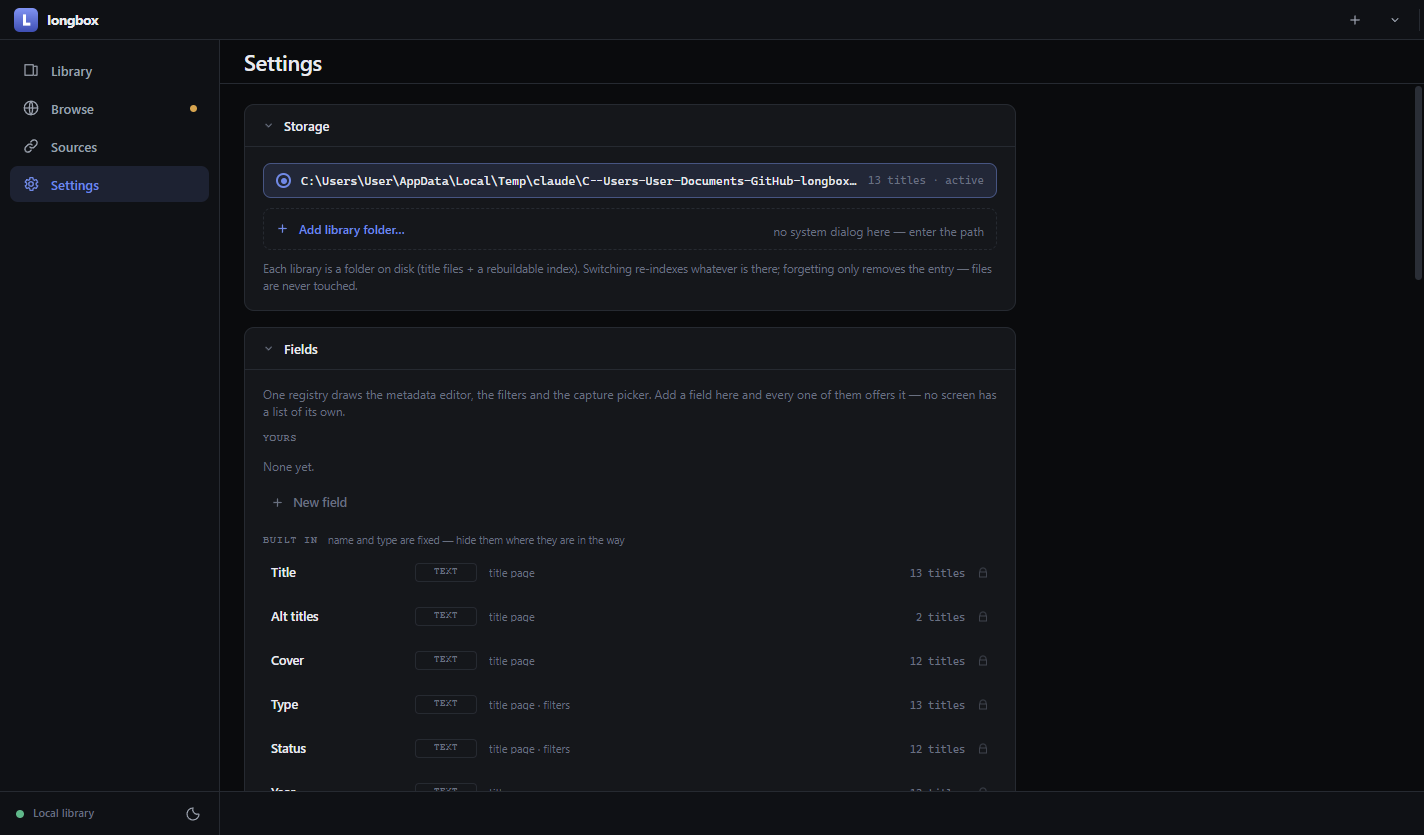Open the top bar chevron dropdown
Image resolution: width=1424 pixels, height=835 pixels.
1395,20
